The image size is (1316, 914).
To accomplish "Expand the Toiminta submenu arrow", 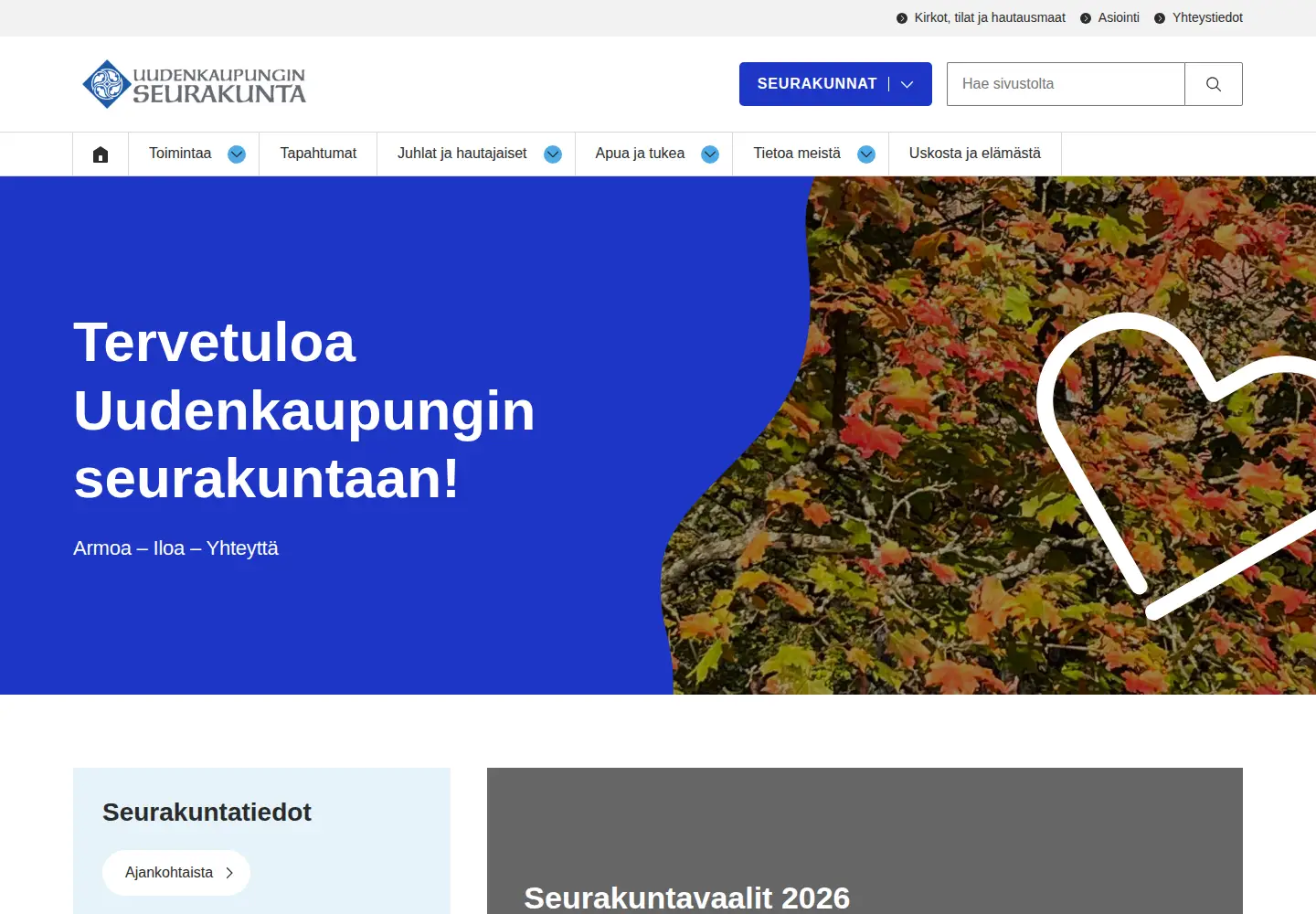I will 237,154.
